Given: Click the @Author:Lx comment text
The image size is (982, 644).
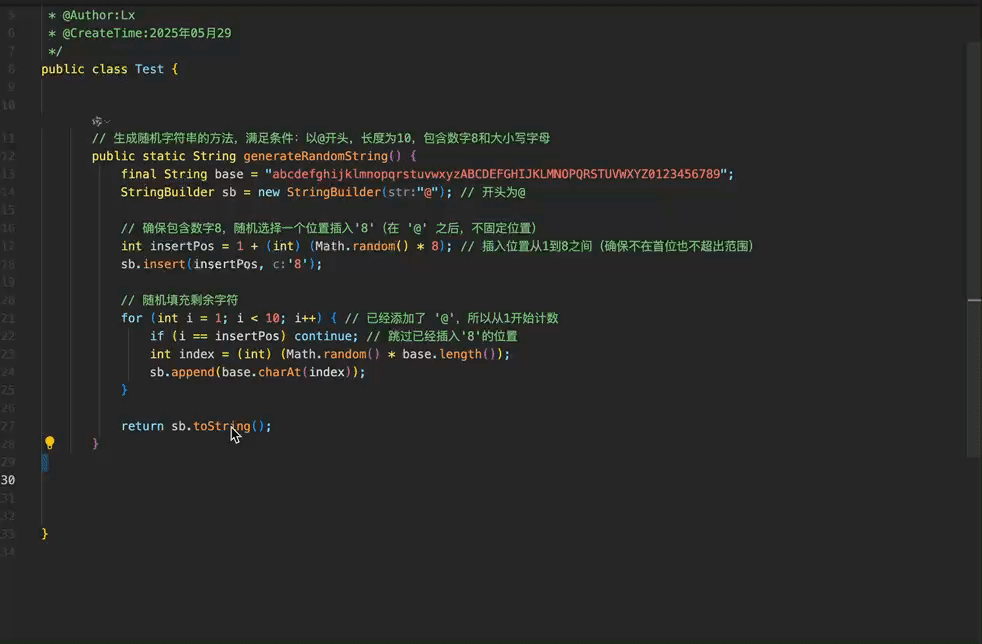Looking at the screenshot, I should click(x=90, y=15).
